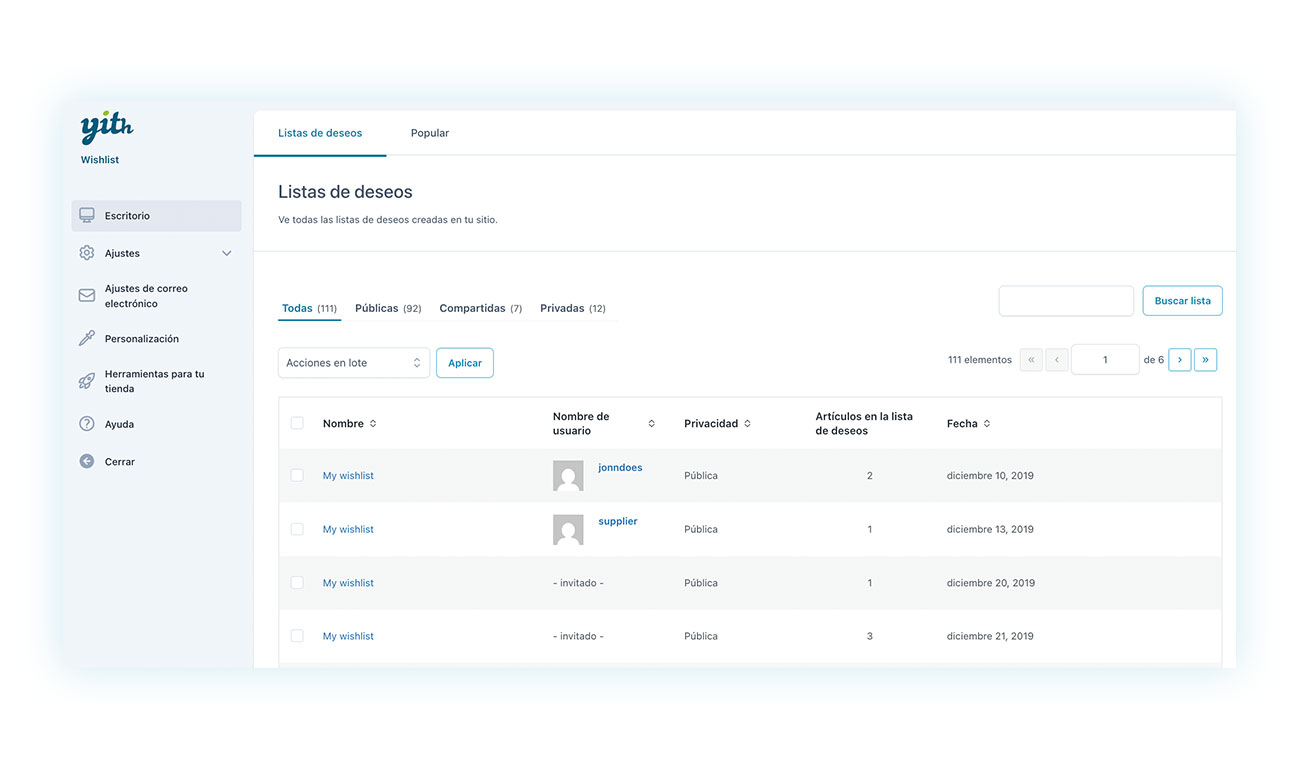Click the wishlist search input field
Viewport: 1300px width, 773px height.
[x=1066, y=301]
